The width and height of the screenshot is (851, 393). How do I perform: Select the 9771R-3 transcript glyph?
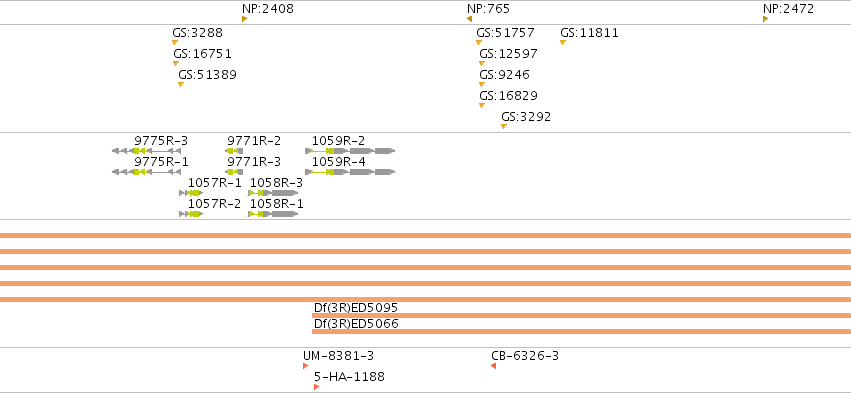(x=234, y=172)
